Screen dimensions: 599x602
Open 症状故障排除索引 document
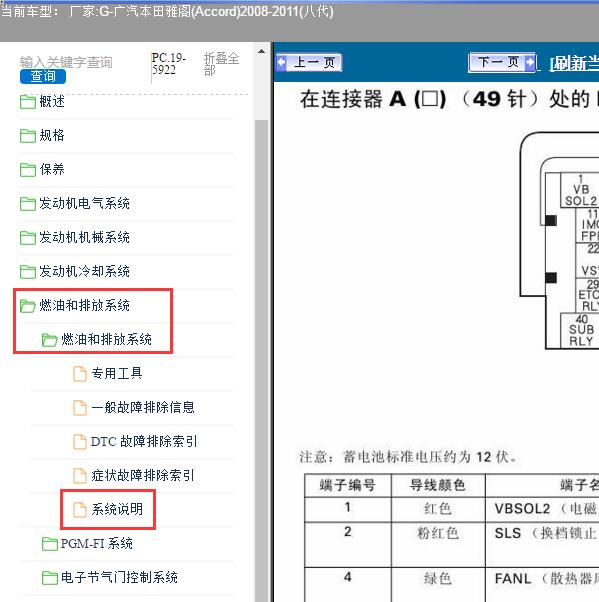[143, 475]
